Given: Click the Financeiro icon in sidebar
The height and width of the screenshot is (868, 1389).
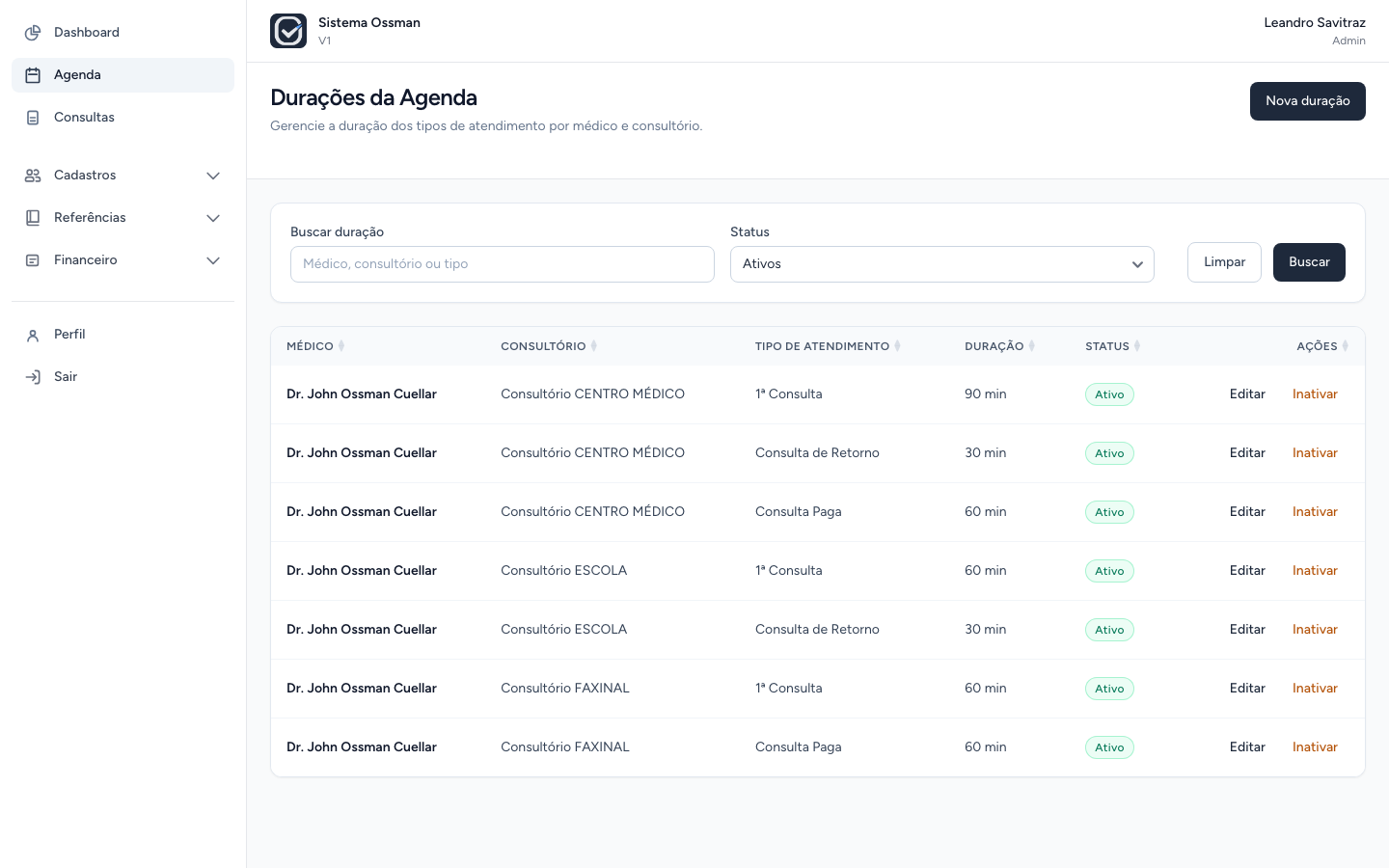Looking at the screenshot, I should [x=33, y=260].
